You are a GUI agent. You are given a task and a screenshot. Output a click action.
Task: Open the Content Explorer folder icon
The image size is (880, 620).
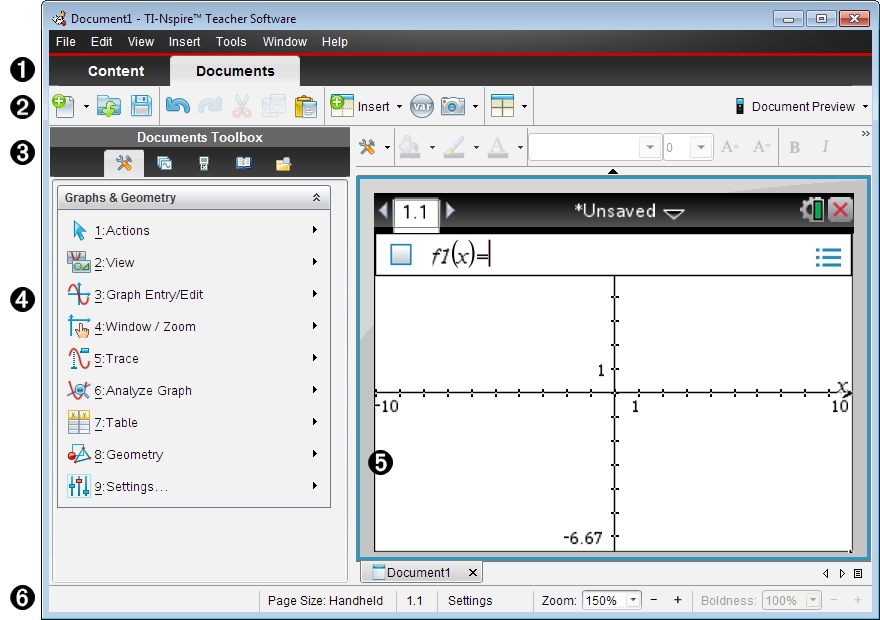(x=283, y=164)
